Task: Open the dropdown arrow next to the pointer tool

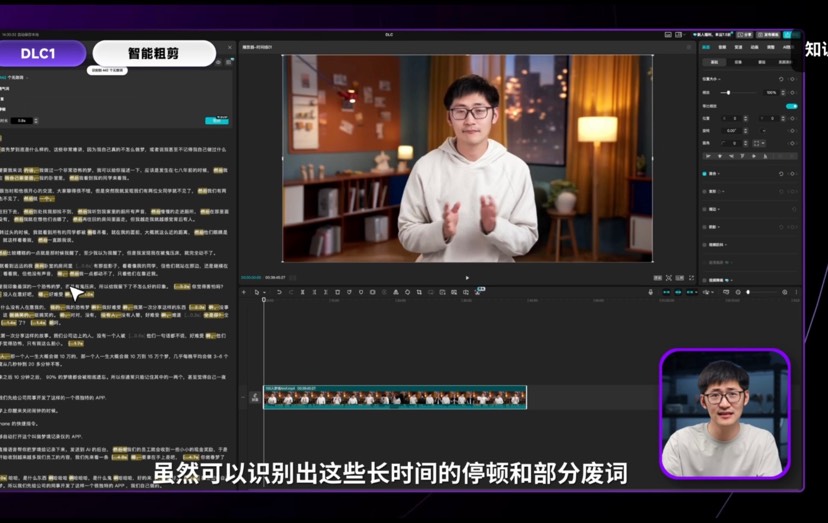Action: pyautogui.click(x=264, y=293)
